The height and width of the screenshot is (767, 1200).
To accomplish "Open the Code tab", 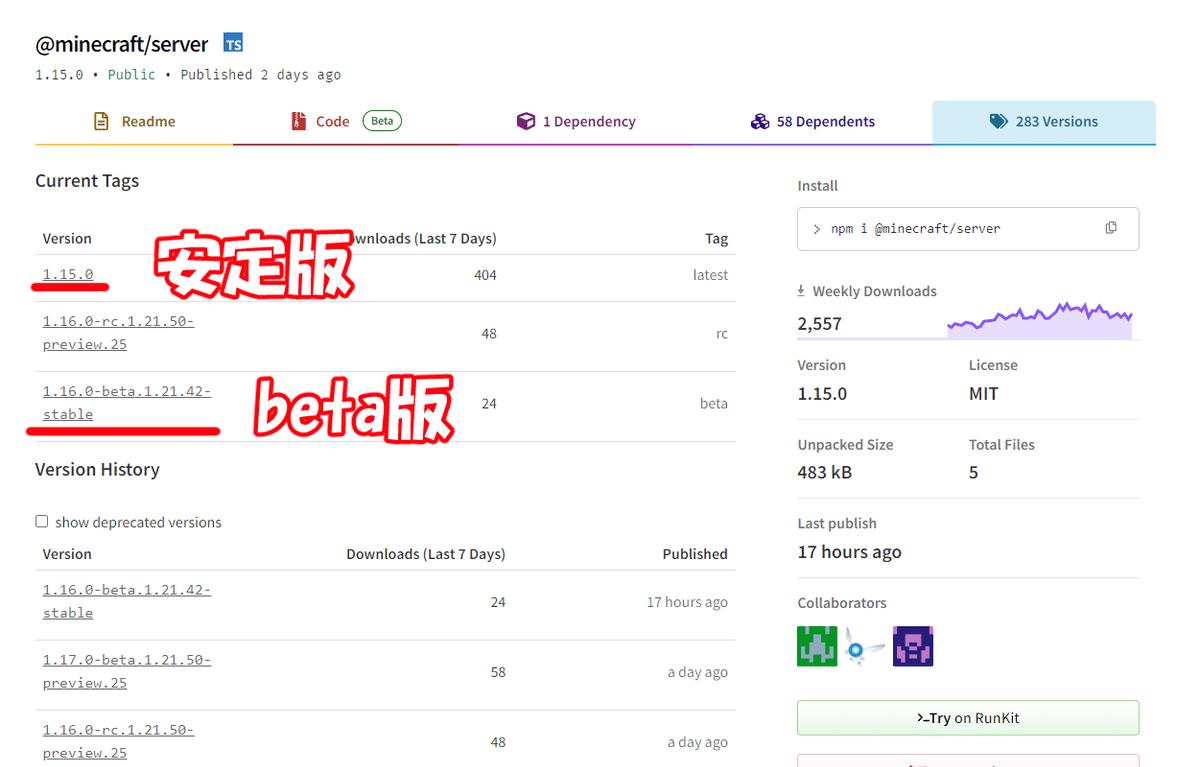I will click(x=346, y=121).
